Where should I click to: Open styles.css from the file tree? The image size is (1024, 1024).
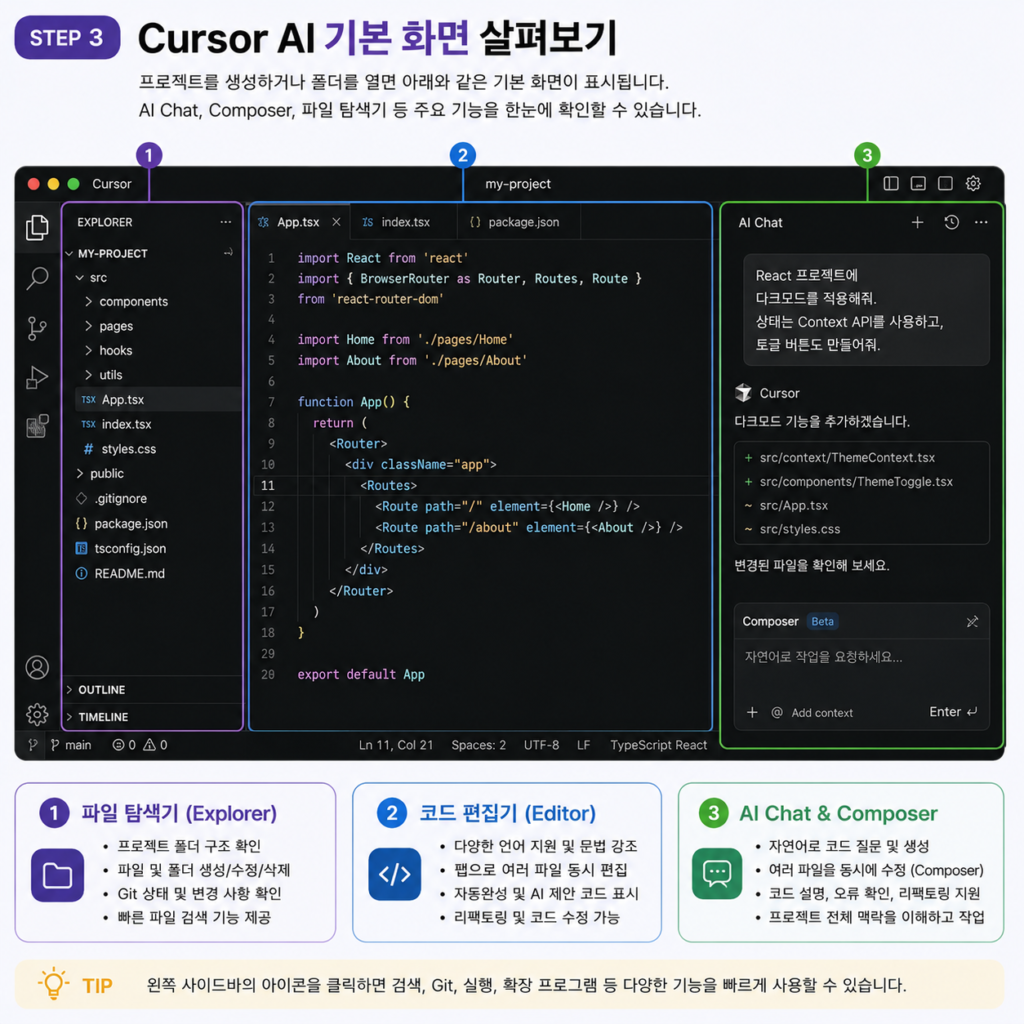point(128,449)
